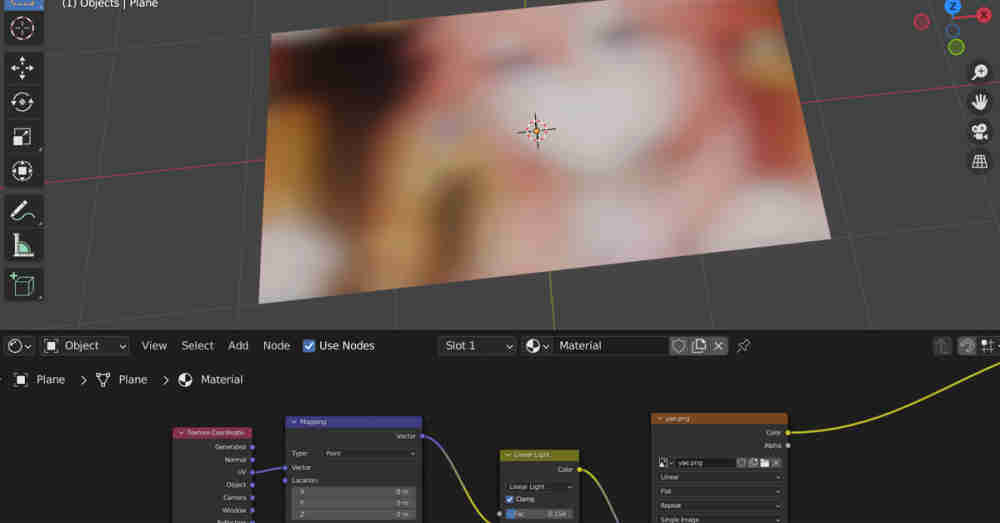Open the Slot 1 dropdown
The width and height of the screenshot is (1000, 523).
[x=477, y=346]
